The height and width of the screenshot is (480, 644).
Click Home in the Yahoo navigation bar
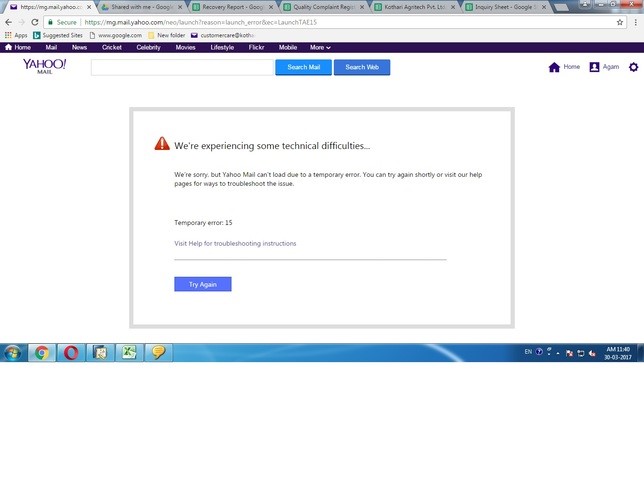click(18, 47)
